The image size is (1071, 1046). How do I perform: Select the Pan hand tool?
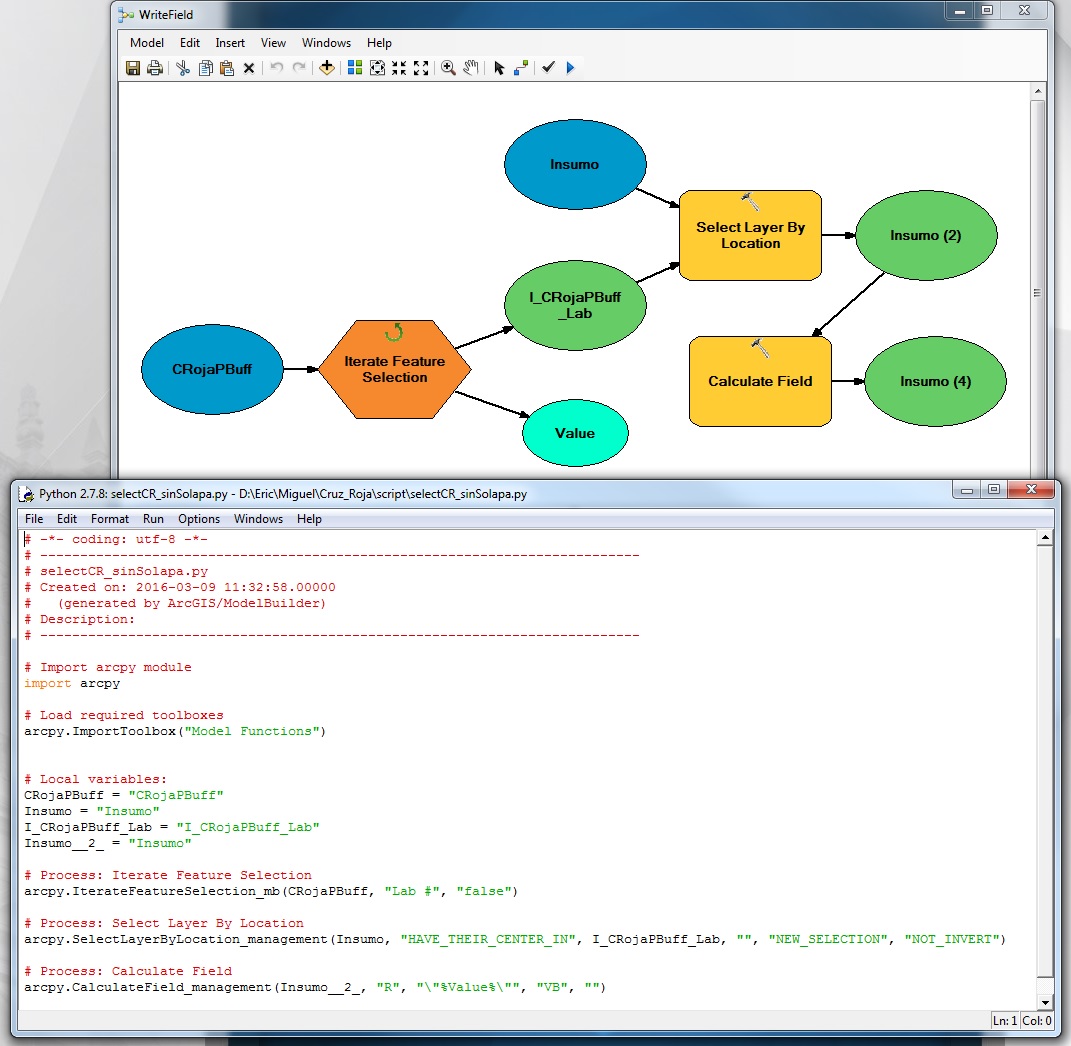470,68
